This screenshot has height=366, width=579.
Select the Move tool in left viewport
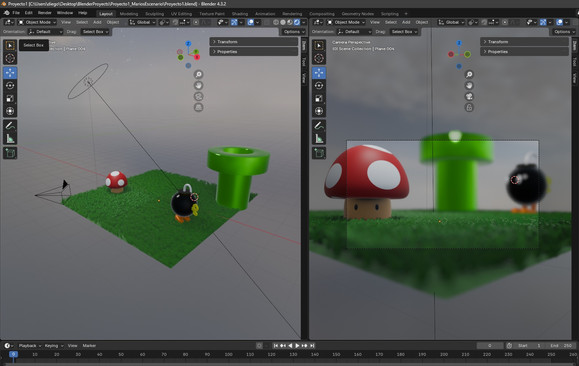point(10,73)
